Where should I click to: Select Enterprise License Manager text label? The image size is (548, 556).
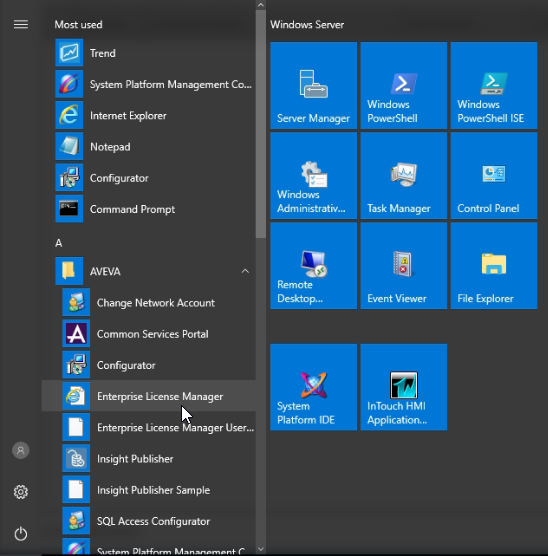click(160, 396)
